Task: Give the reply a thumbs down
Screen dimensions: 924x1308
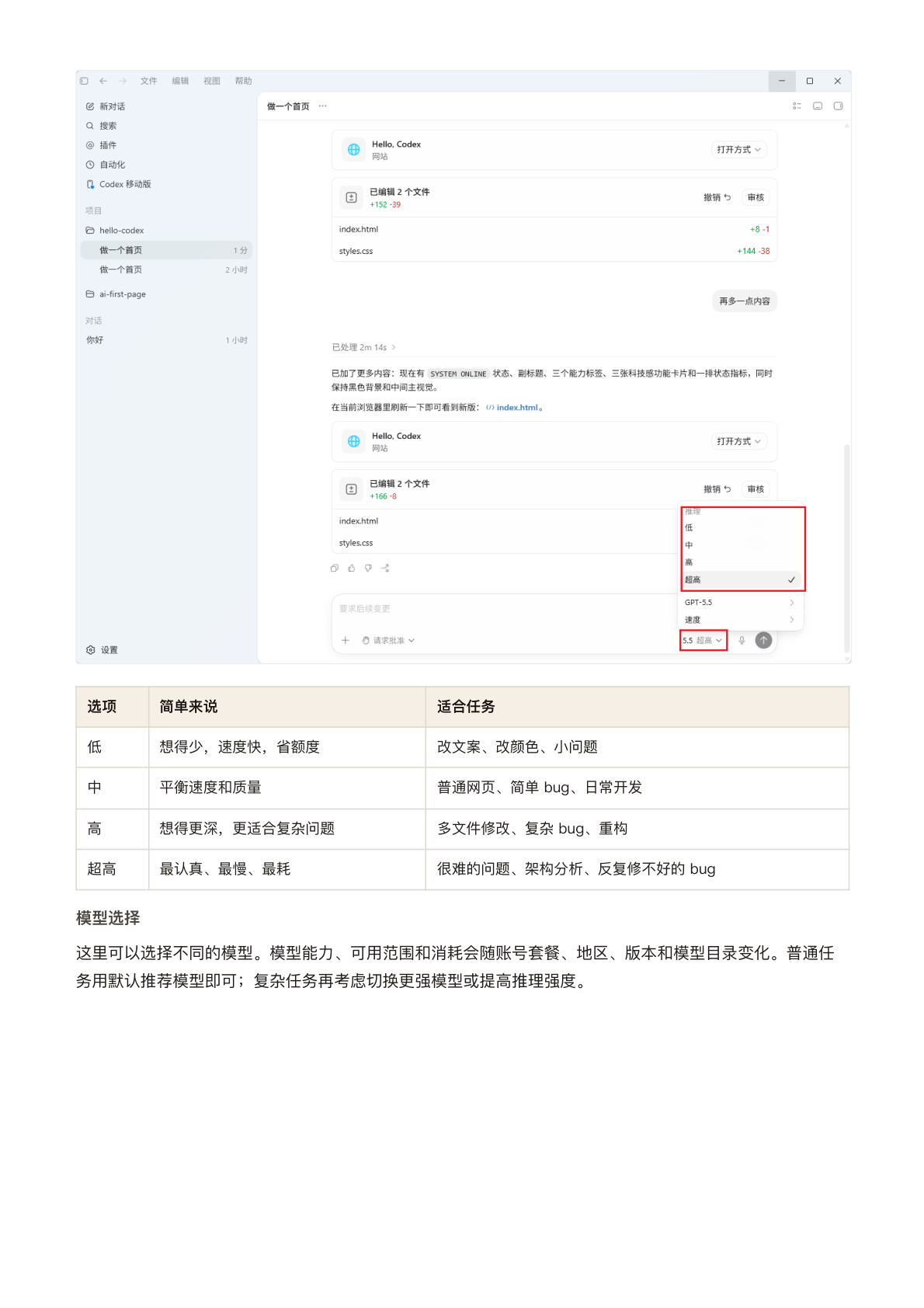Action: (369, 569)
